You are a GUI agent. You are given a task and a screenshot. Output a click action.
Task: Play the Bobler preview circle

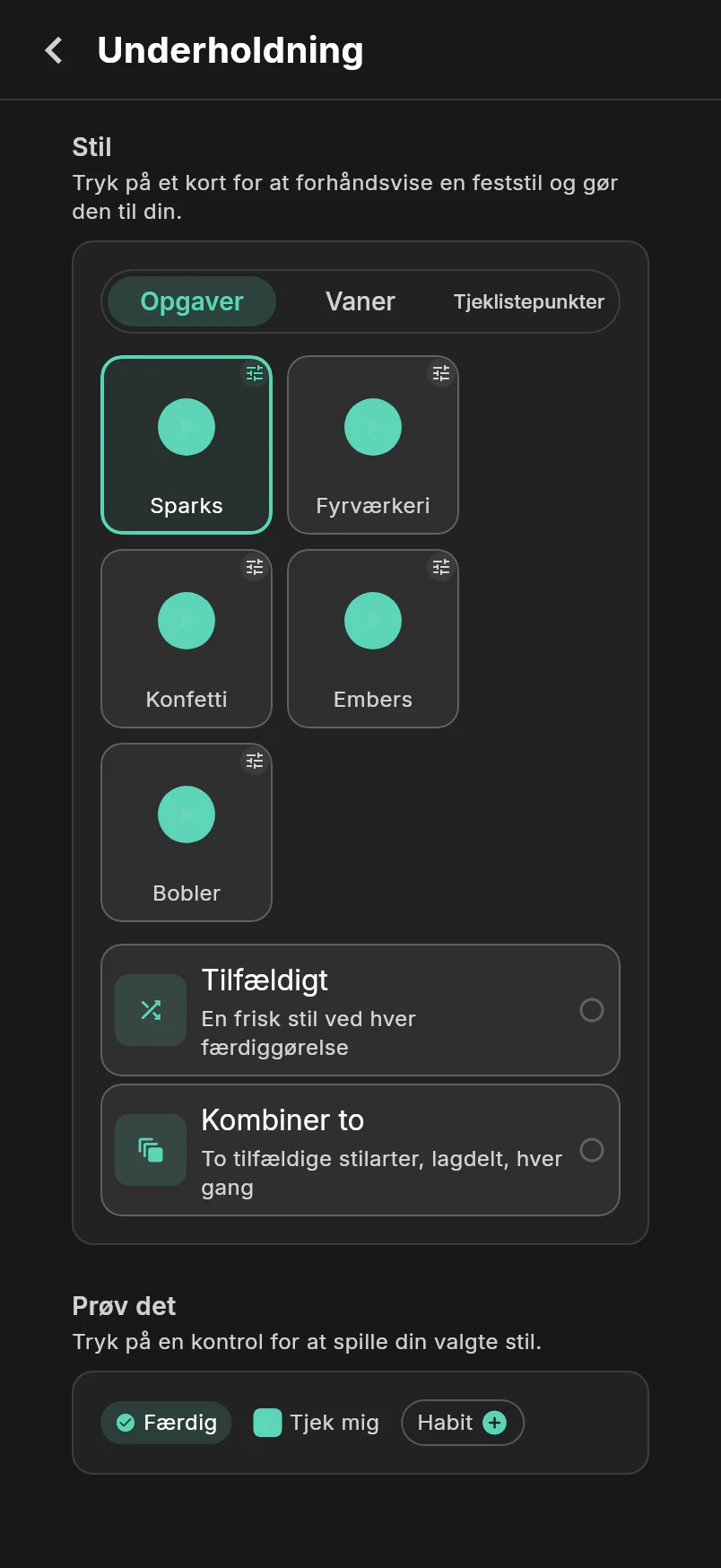point(187,814)
